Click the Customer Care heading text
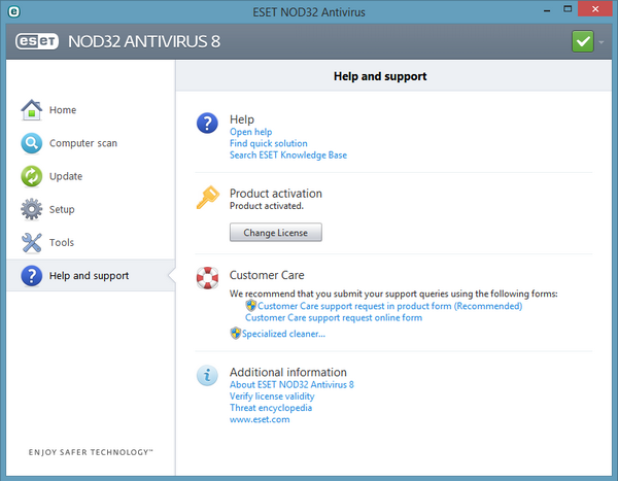Screen dimensions: 618x481 [x=267, y=275]
